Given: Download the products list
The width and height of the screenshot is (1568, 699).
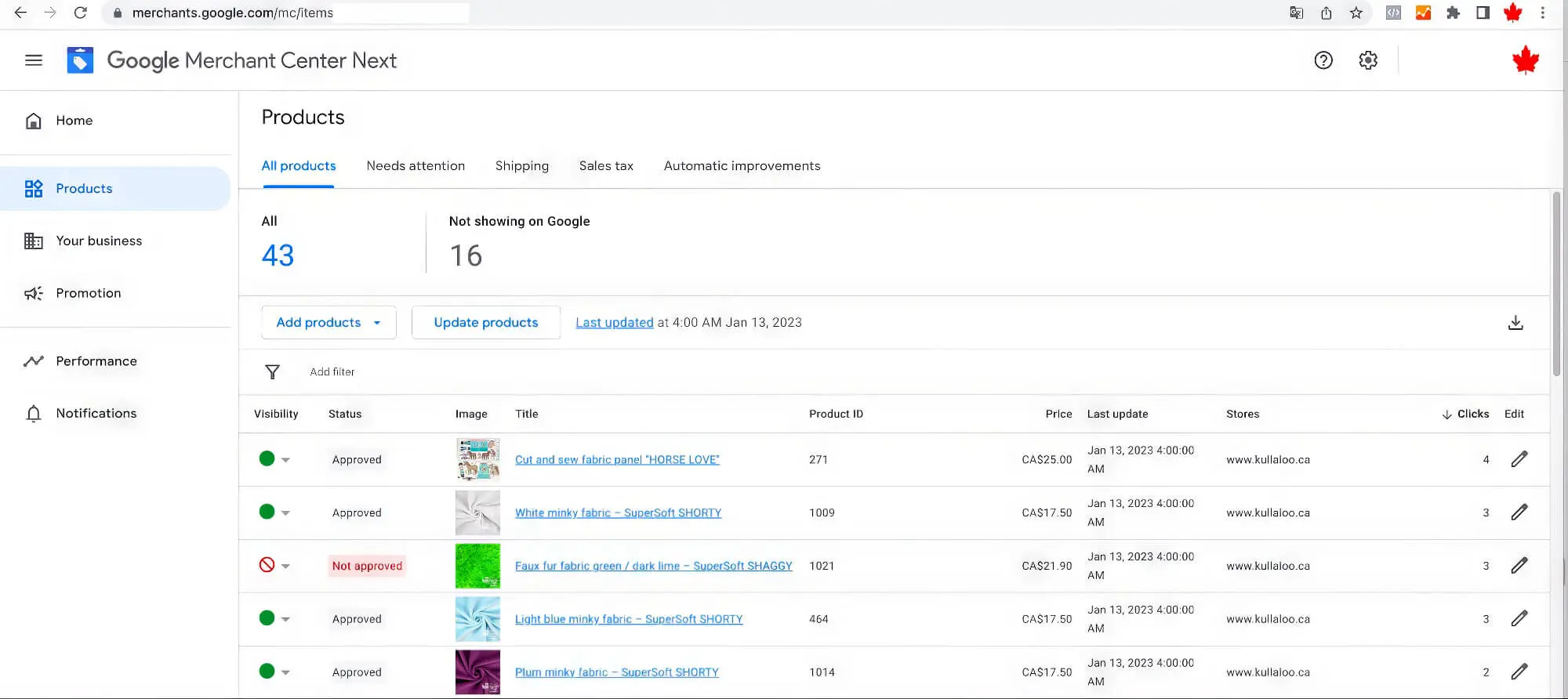Looking at the screenshot, I should (x=1515, y=323).
